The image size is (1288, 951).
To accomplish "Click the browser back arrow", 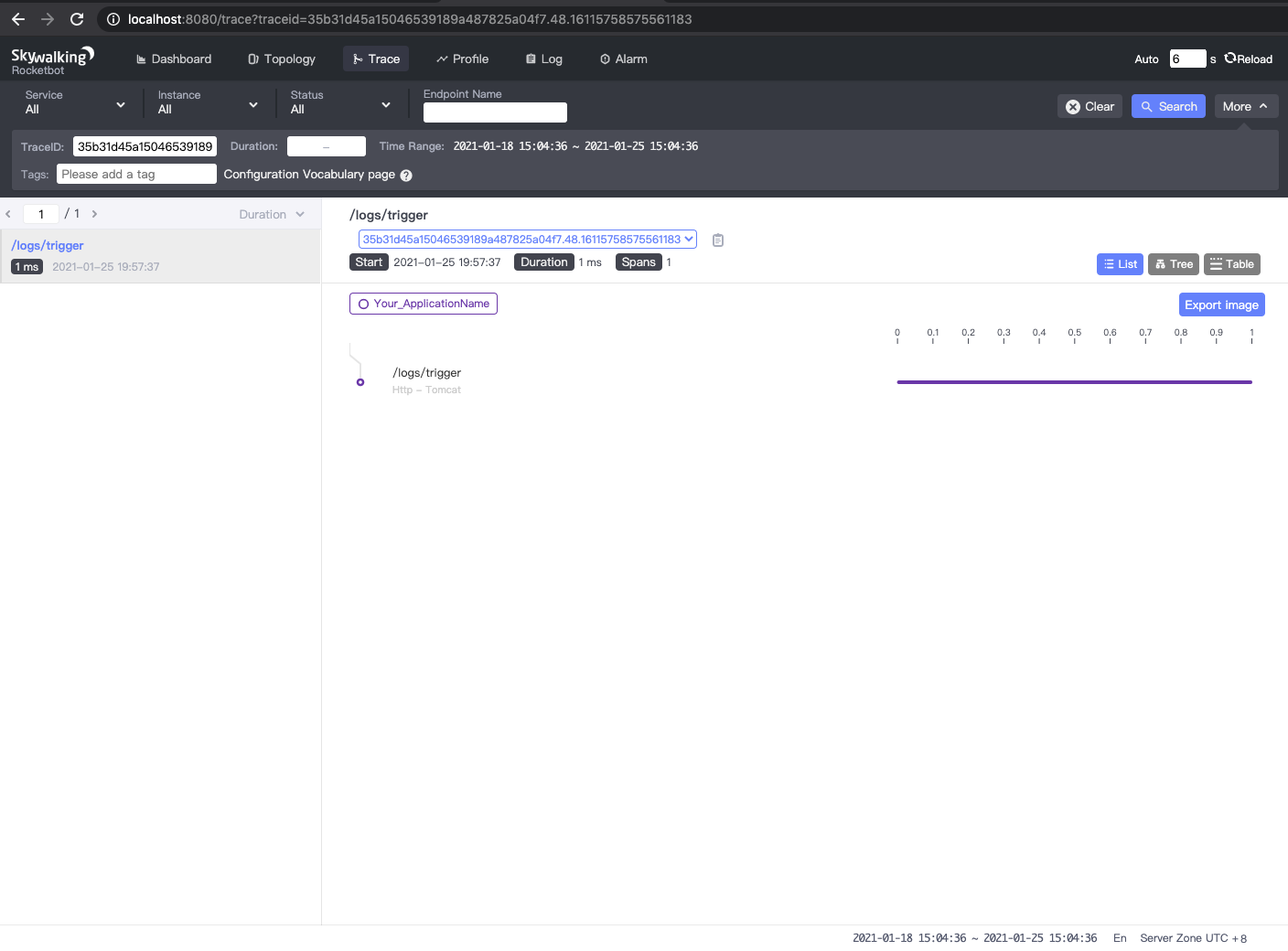I will coord(18,19).
